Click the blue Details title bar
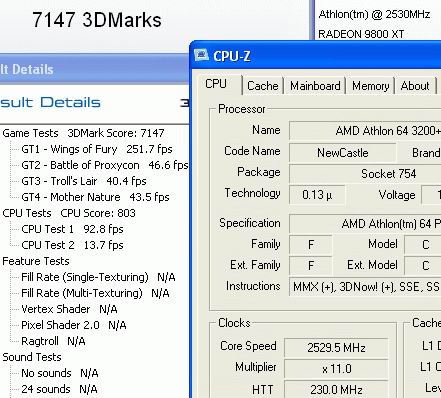Viewport: 441px width, 398px height. pos(94,69)
